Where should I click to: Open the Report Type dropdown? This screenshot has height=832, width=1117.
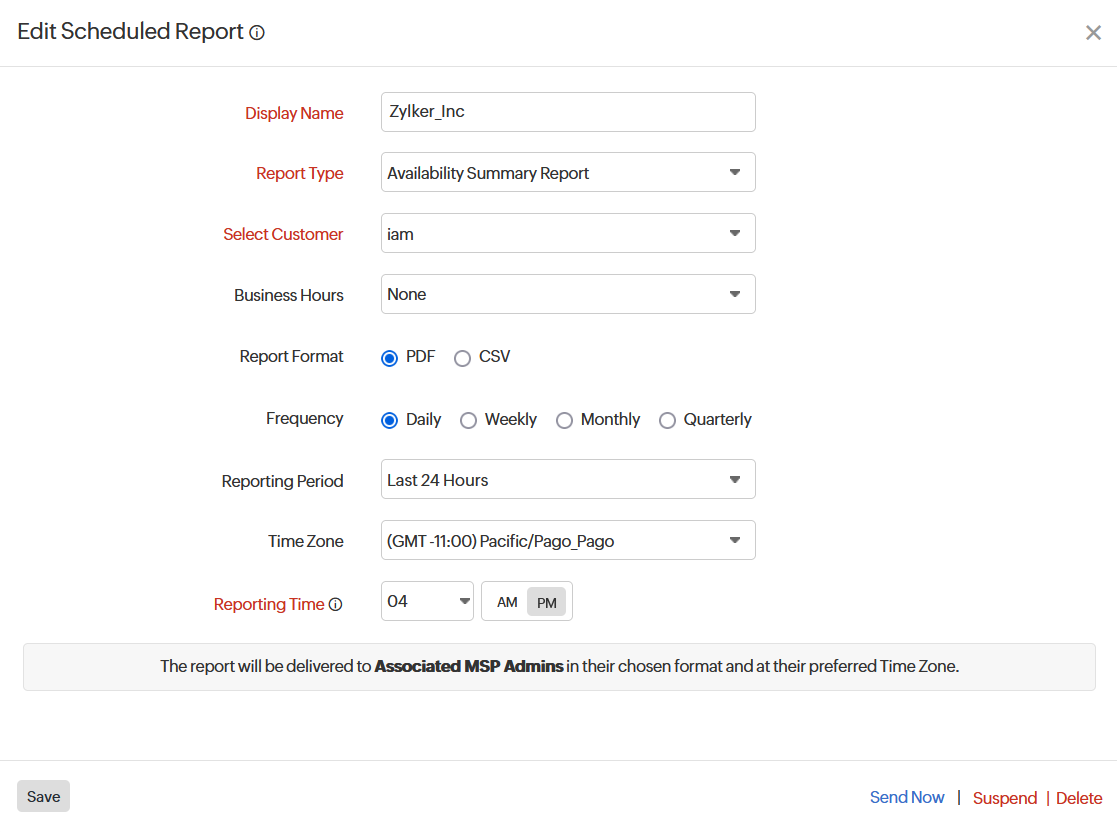(x=567, y=172)
